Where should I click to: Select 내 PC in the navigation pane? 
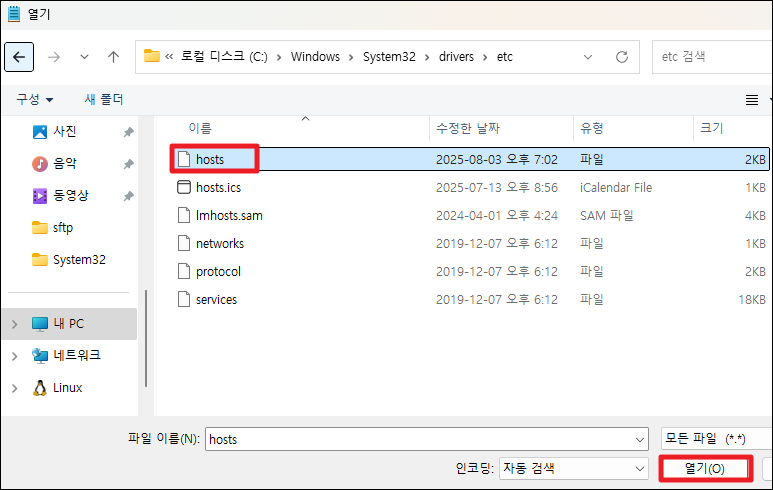point(69,324)
